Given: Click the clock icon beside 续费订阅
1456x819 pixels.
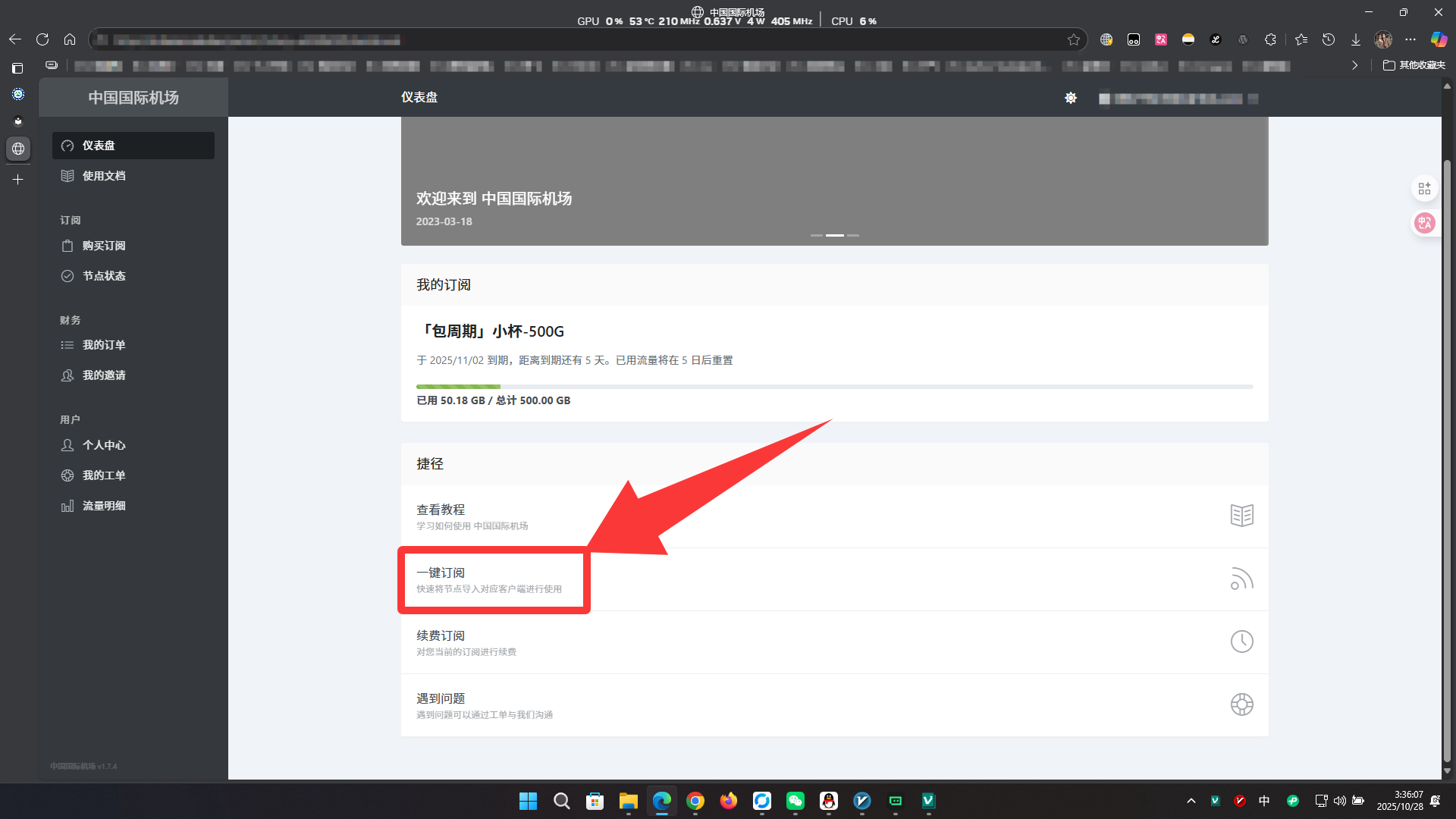Looking at the screenshot, I should (x=1241, y=642).
